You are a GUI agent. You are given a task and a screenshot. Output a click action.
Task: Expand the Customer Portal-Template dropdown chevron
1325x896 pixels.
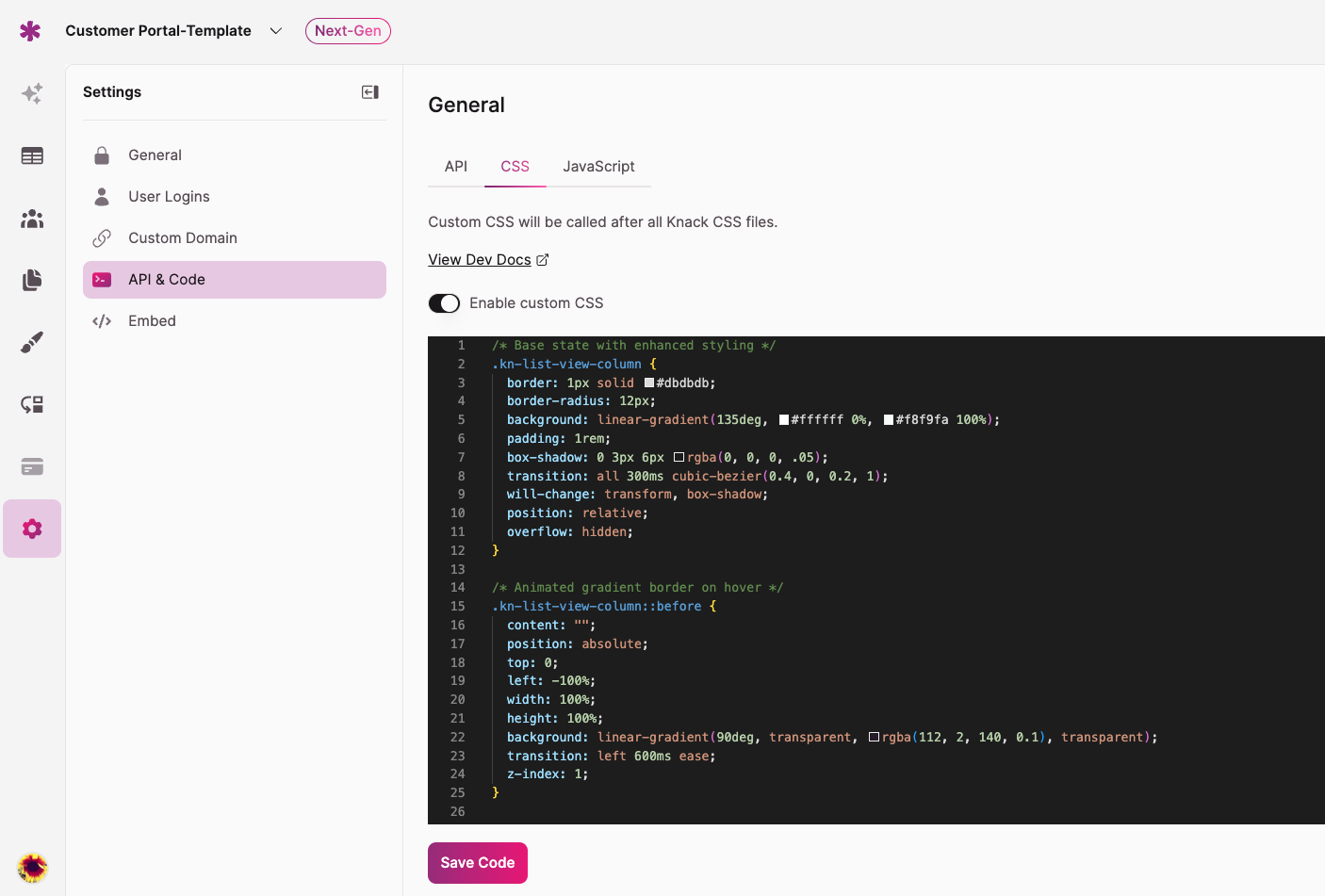(x=276, y=31)
